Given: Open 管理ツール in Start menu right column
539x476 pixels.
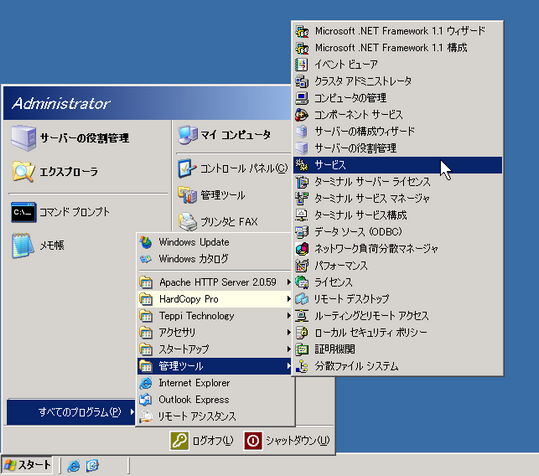Looking at the screenshot, I should pos(233,195).
